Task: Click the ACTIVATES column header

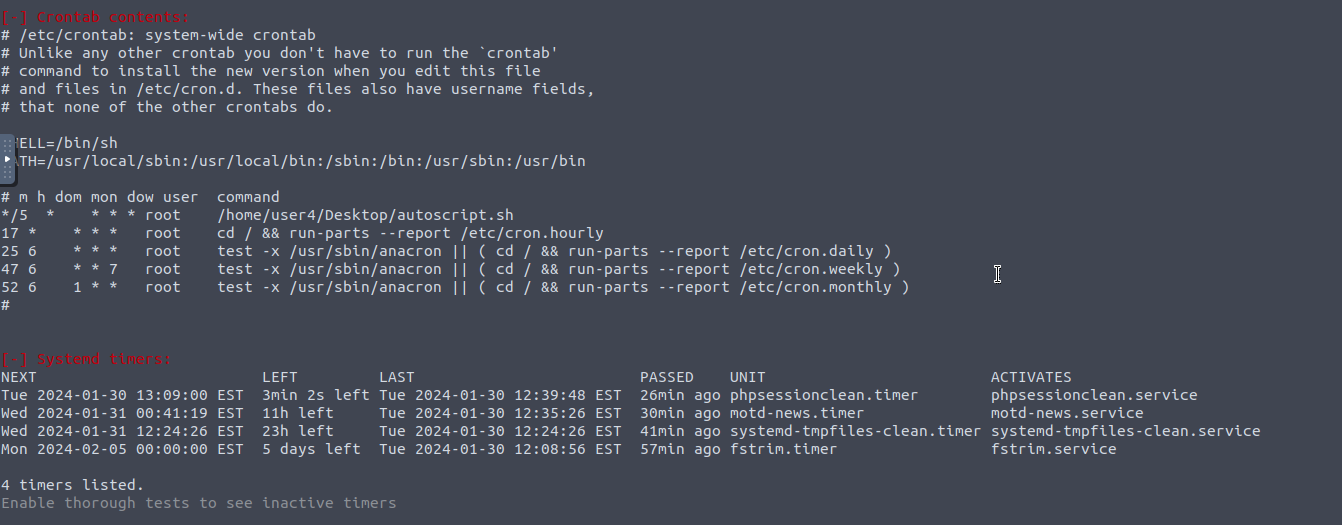Action: click(1030, 377)
